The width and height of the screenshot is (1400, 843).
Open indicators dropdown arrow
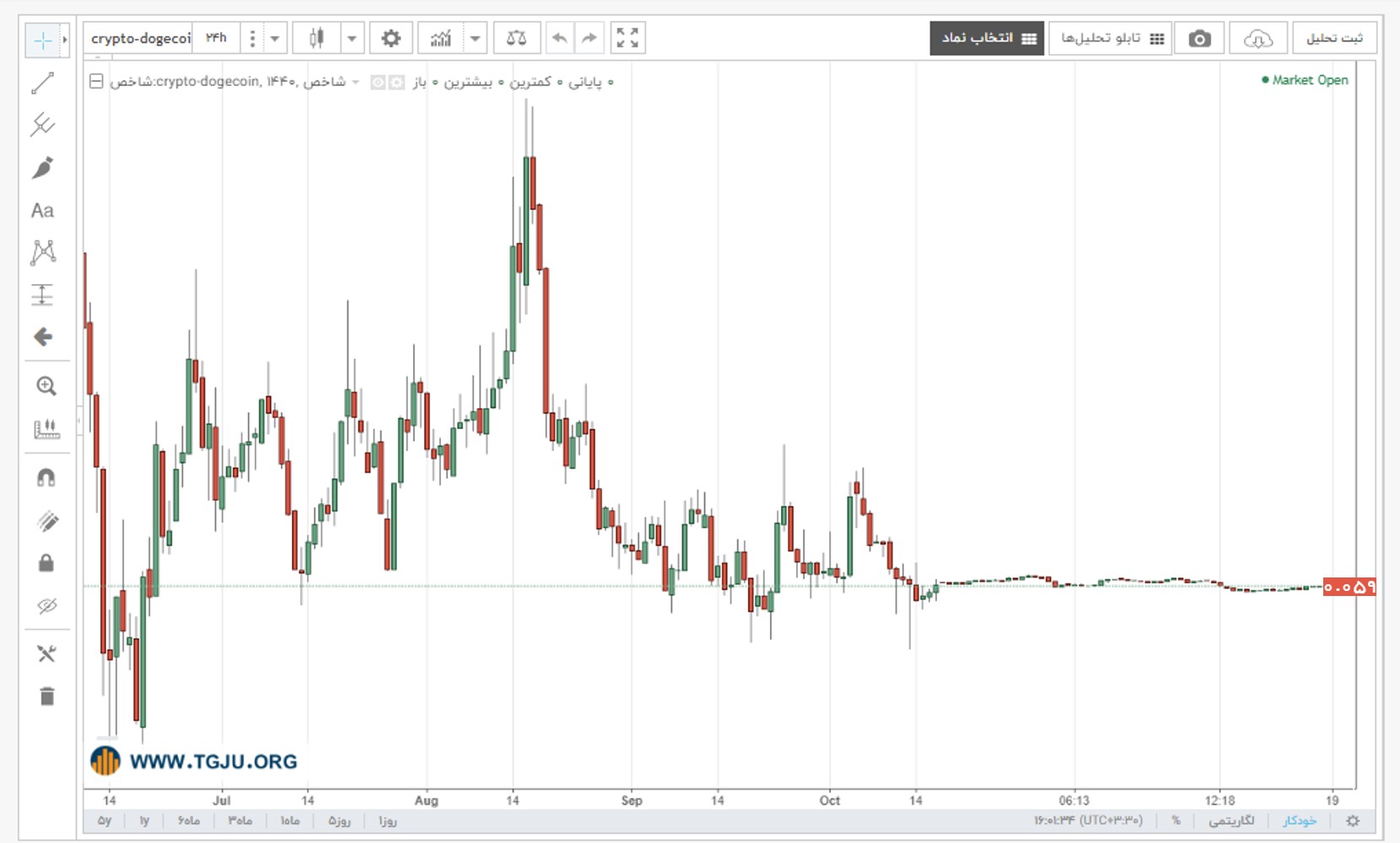point(475,38)
